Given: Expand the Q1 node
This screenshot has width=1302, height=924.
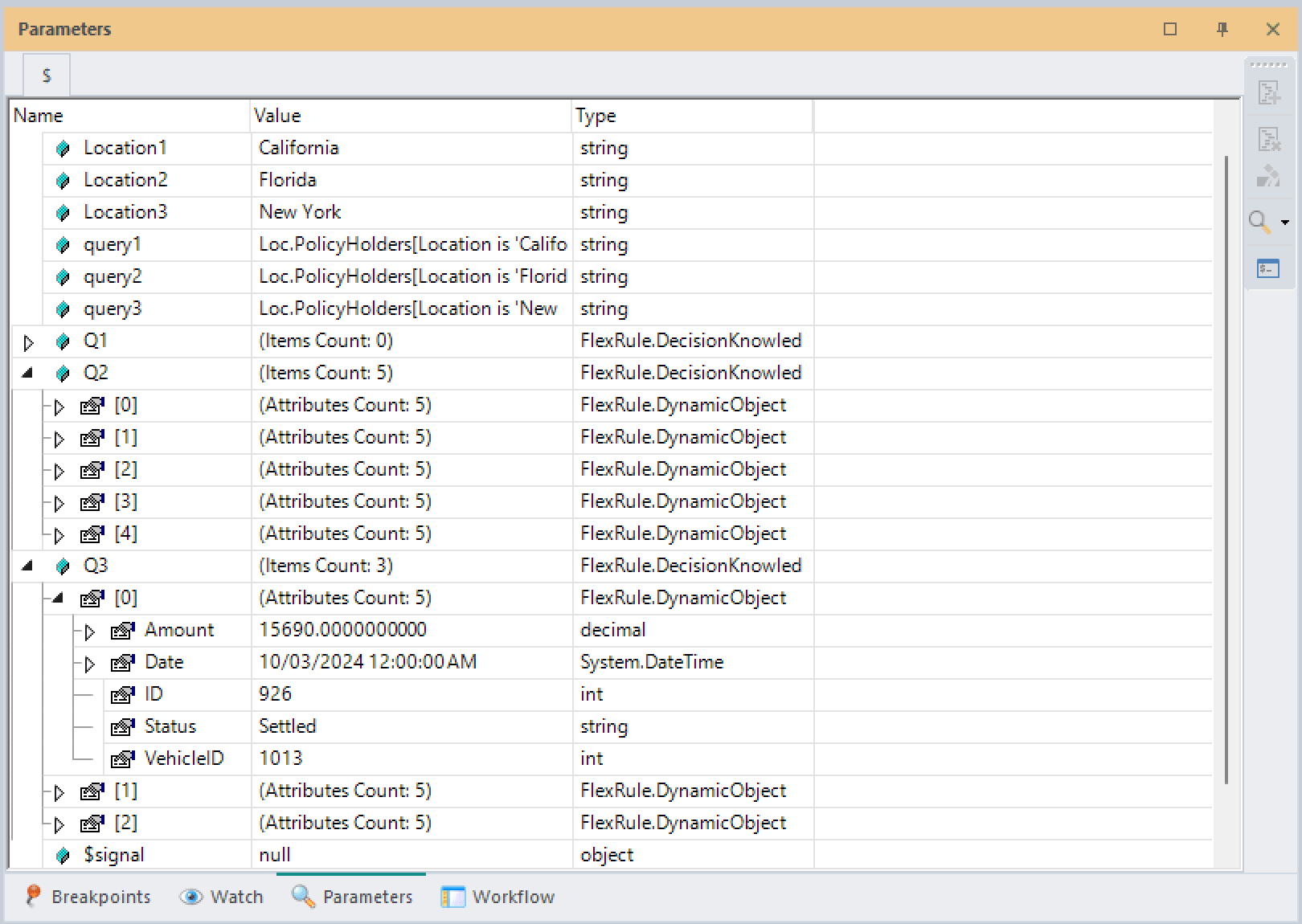Looking at the screenshot, I should (28, 342).
